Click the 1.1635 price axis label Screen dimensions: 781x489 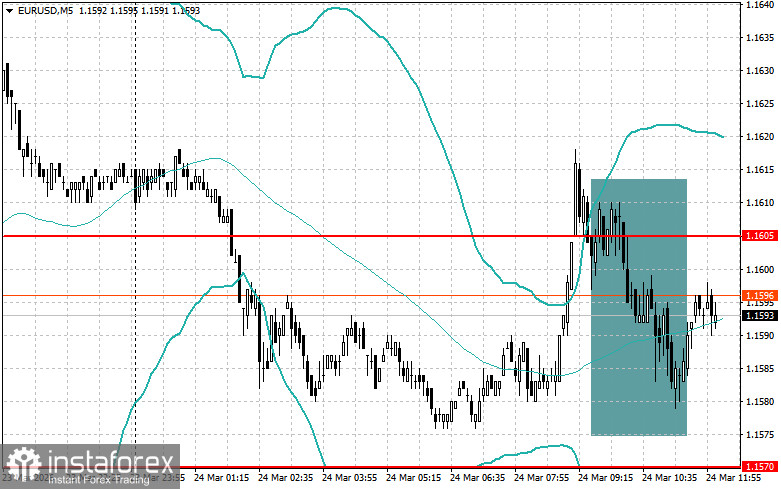click(x=760, y=38)
